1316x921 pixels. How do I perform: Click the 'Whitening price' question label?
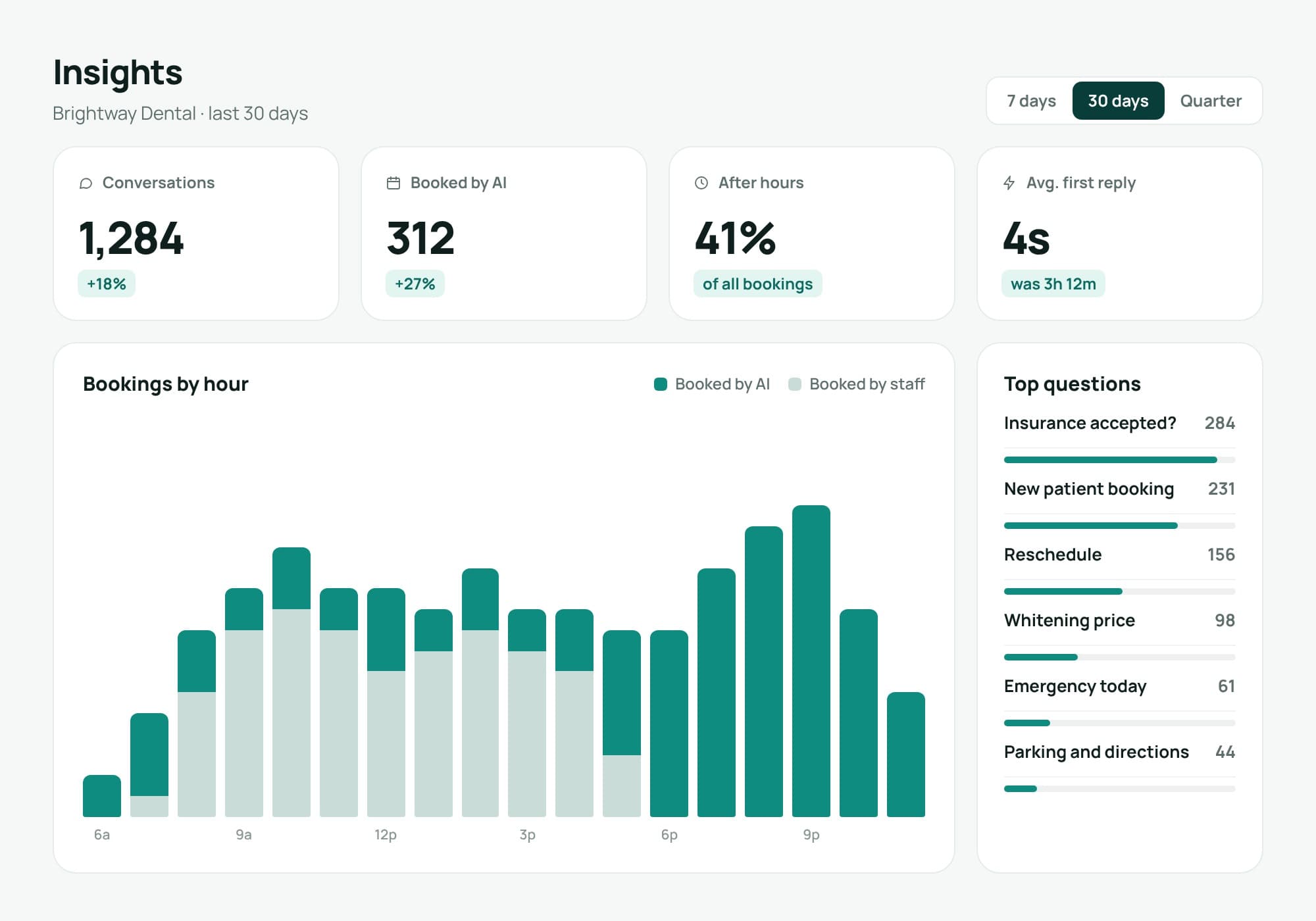point(1069,620)
